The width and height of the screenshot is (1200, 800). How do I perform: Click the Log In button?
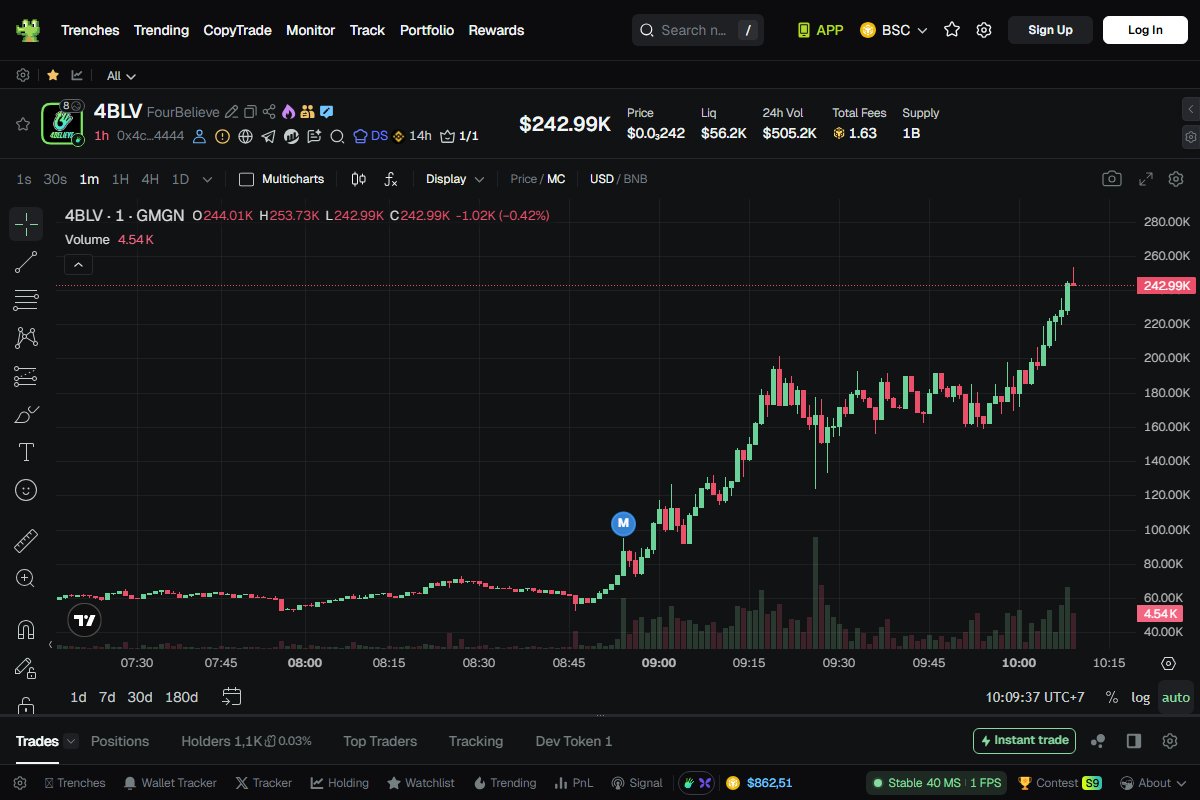point(1145,30)
